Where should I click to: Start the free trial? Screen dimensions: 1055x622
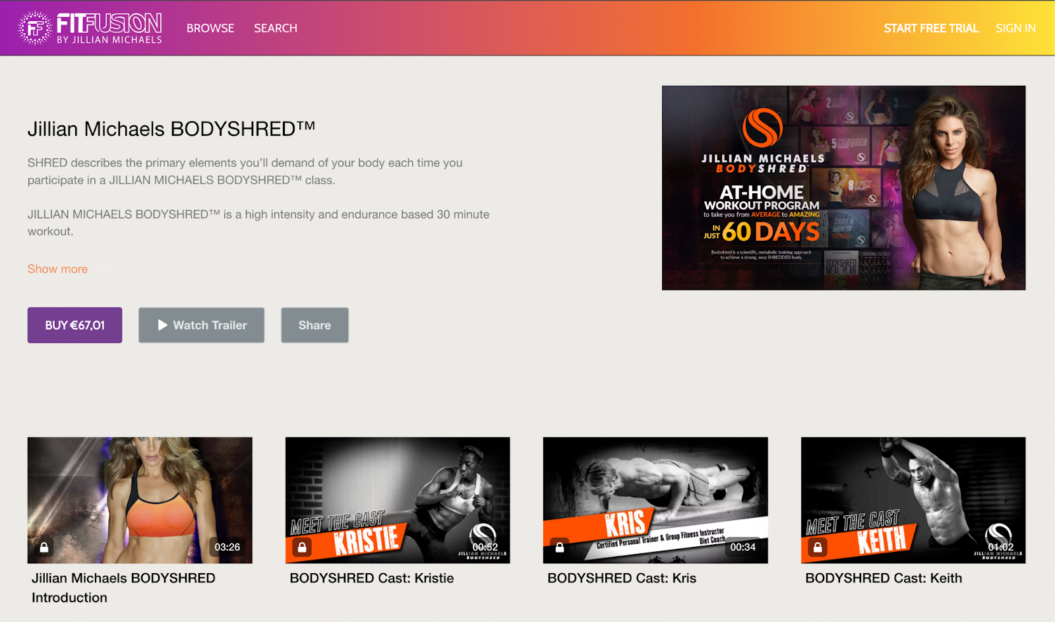tap(930, 28)
